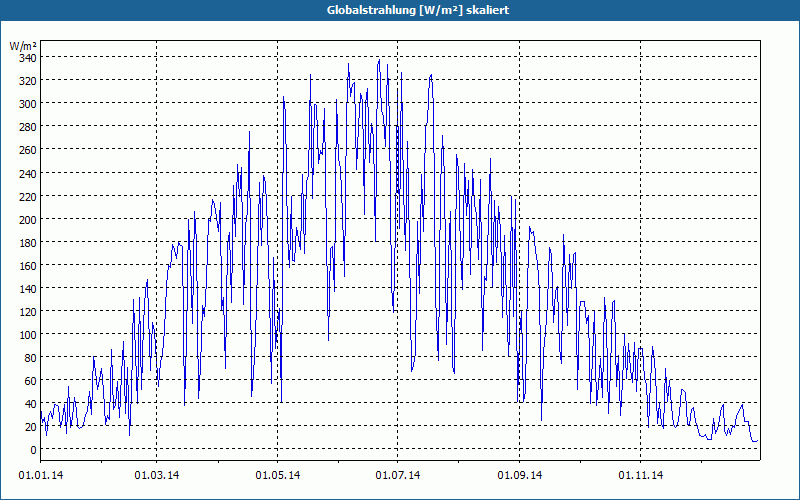Click the 140 y-axis value
This screenshot has width=800, height=500.
tap(28, 289)
